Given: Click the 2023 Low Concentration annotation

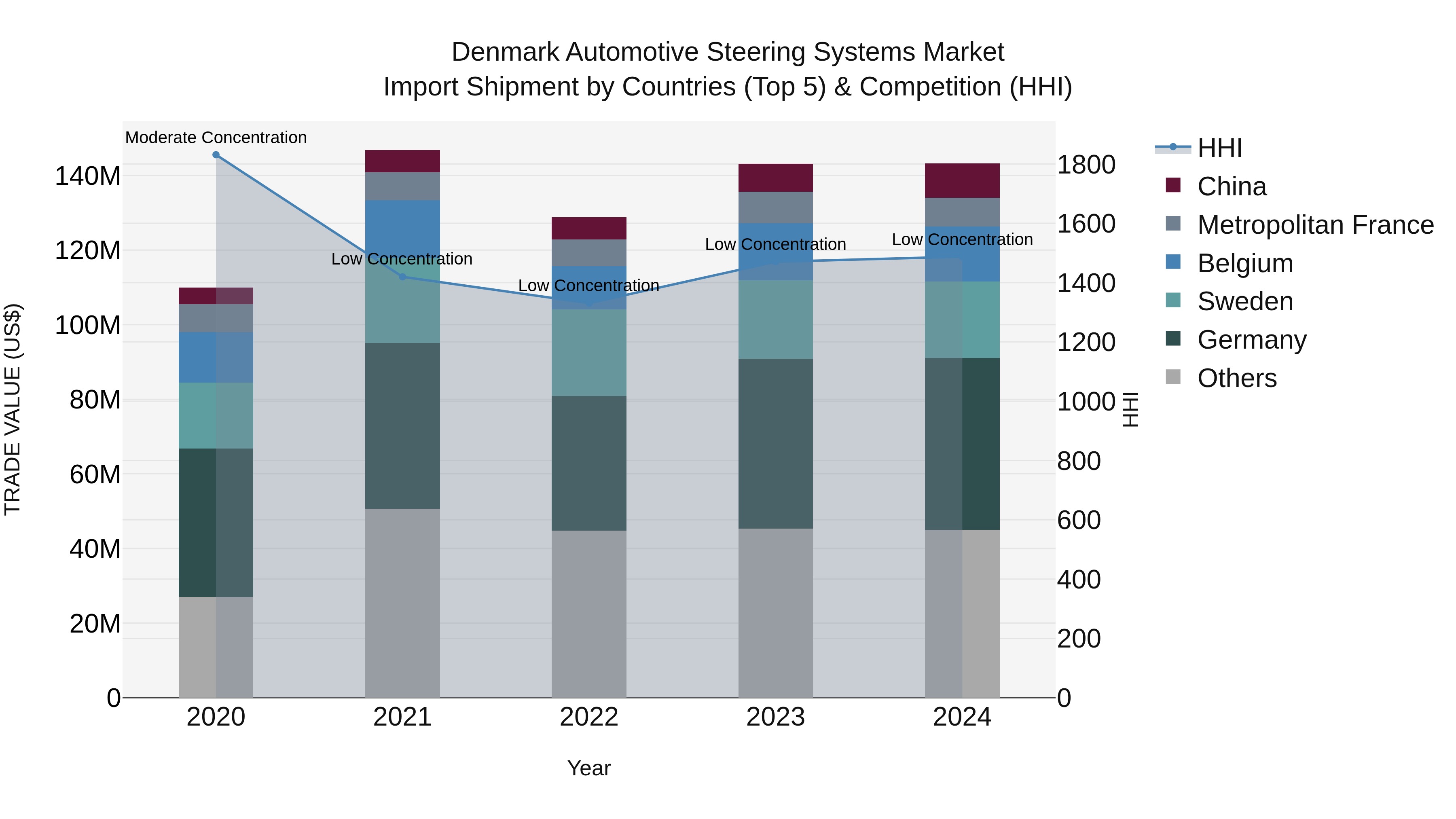Looking at the screenshot, I should [775, 244].
